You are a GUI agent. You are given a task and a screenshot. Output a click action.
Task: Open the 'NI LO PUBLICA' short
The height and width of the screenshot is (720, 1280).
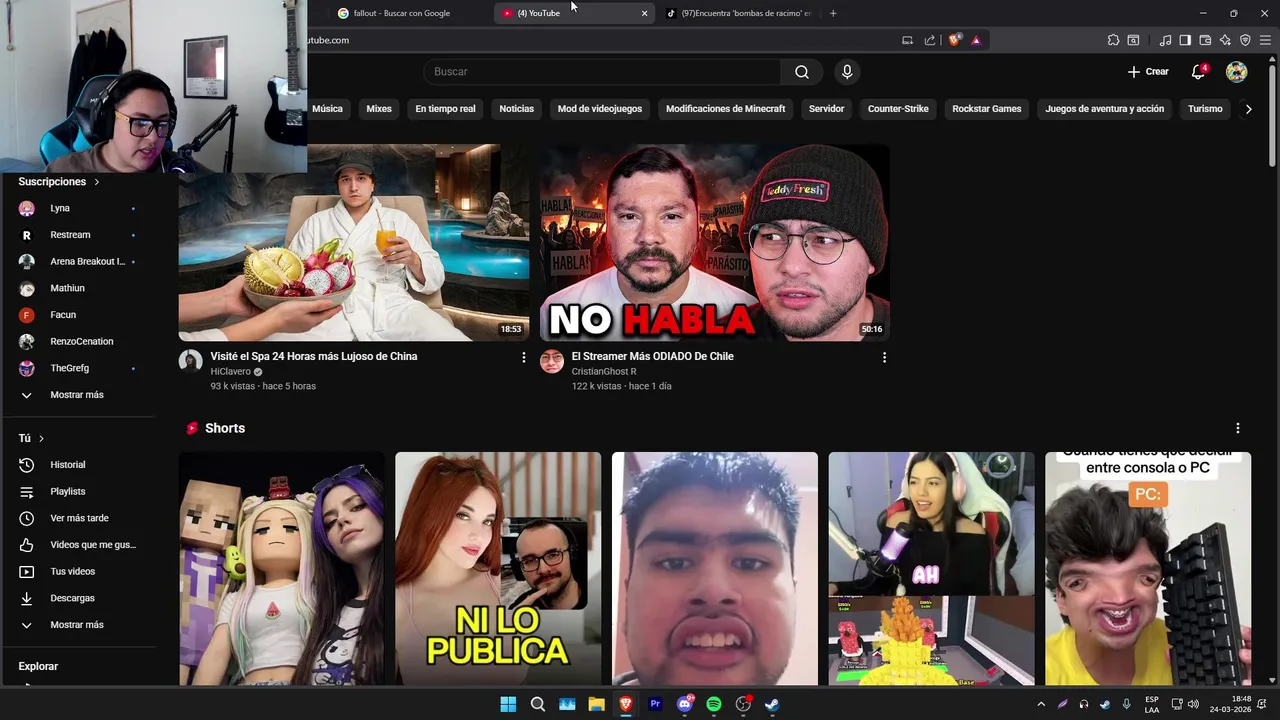point(498,568)
